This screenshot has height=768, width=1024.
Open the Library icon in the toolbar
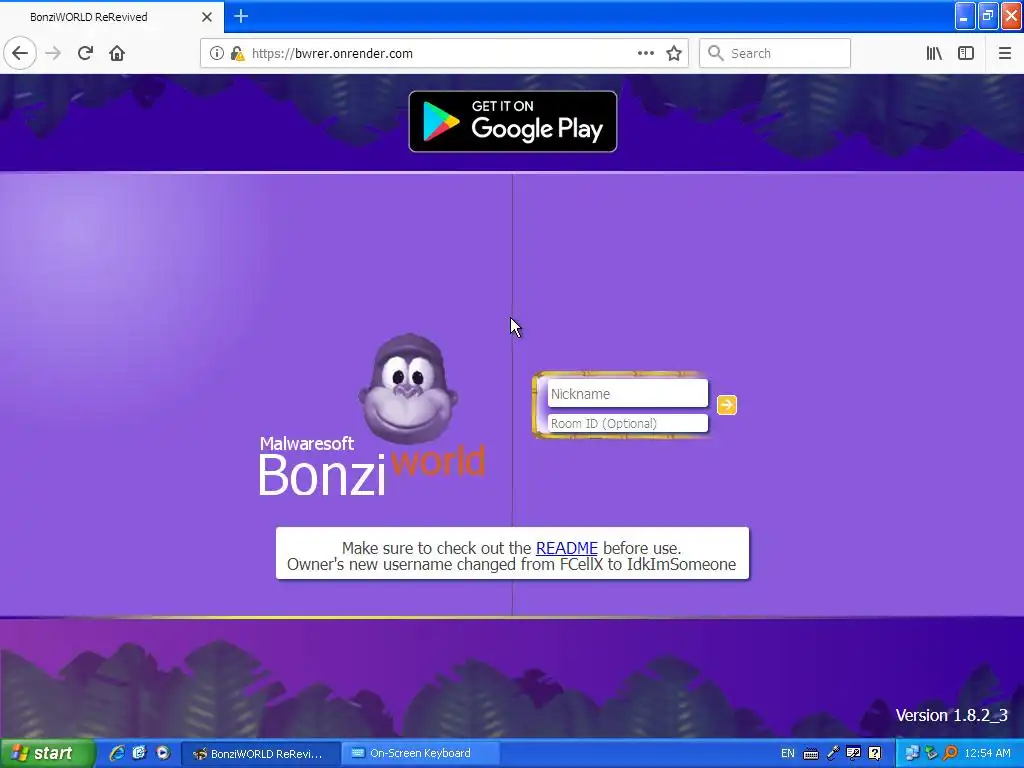coord(934,53)
